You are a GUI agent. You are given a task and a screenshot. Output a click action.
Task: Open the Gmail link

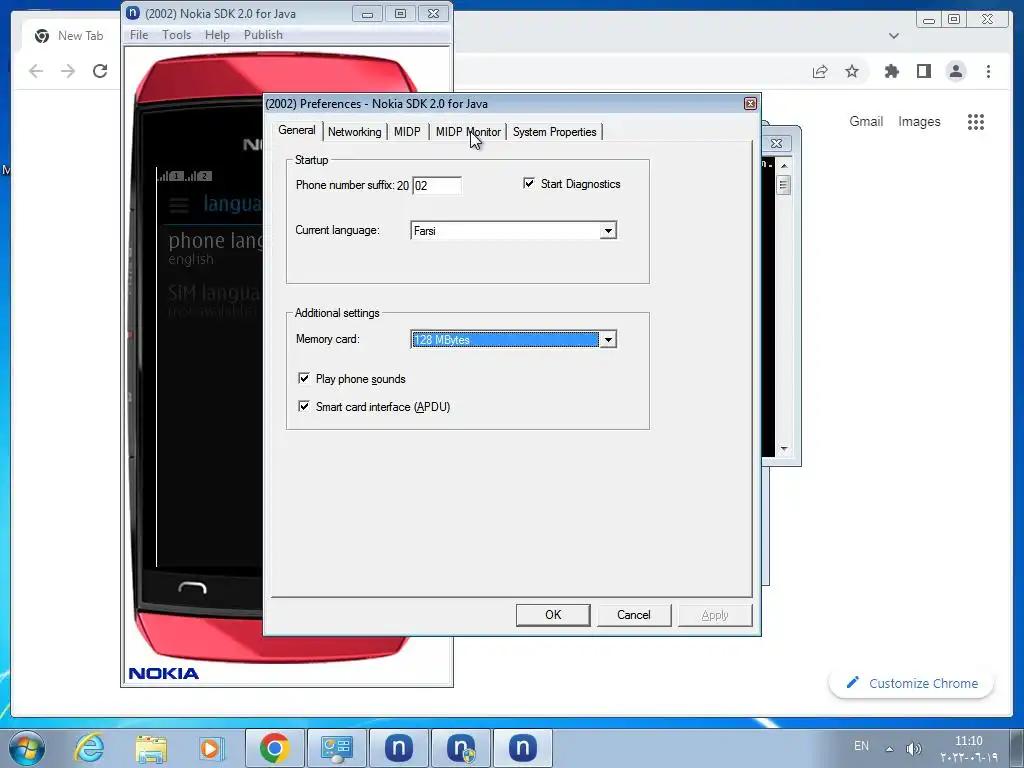pyautogui.click(x=866, y=121)
